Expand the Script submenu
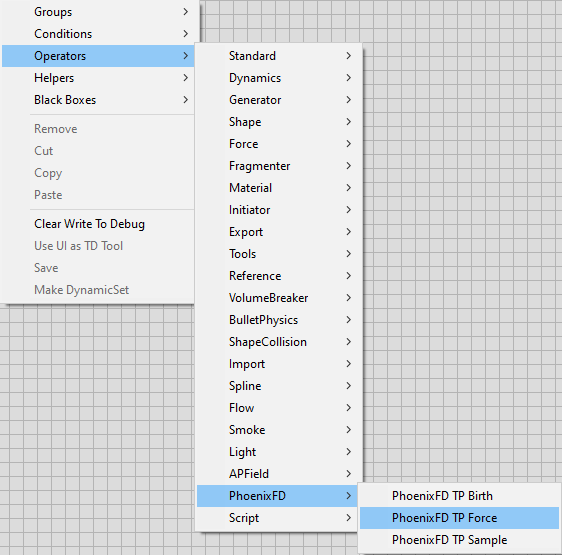The width and height of the screenshot is (562, 555). click(x=278, y=518)
